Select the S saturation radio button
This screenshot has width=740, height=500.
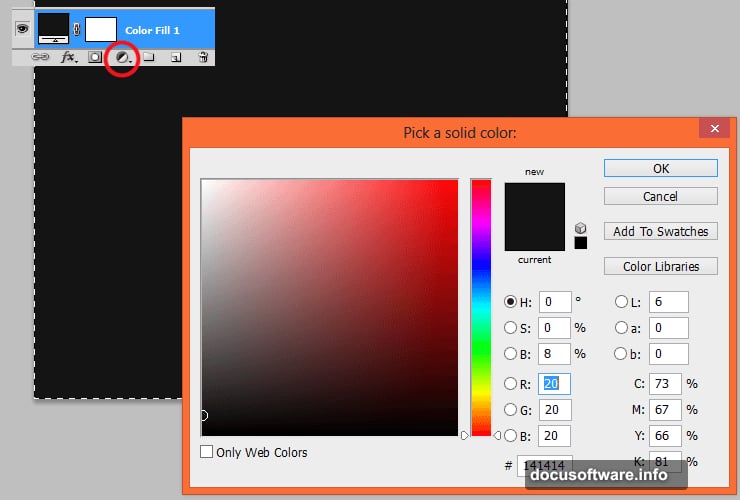pos(510,328)
